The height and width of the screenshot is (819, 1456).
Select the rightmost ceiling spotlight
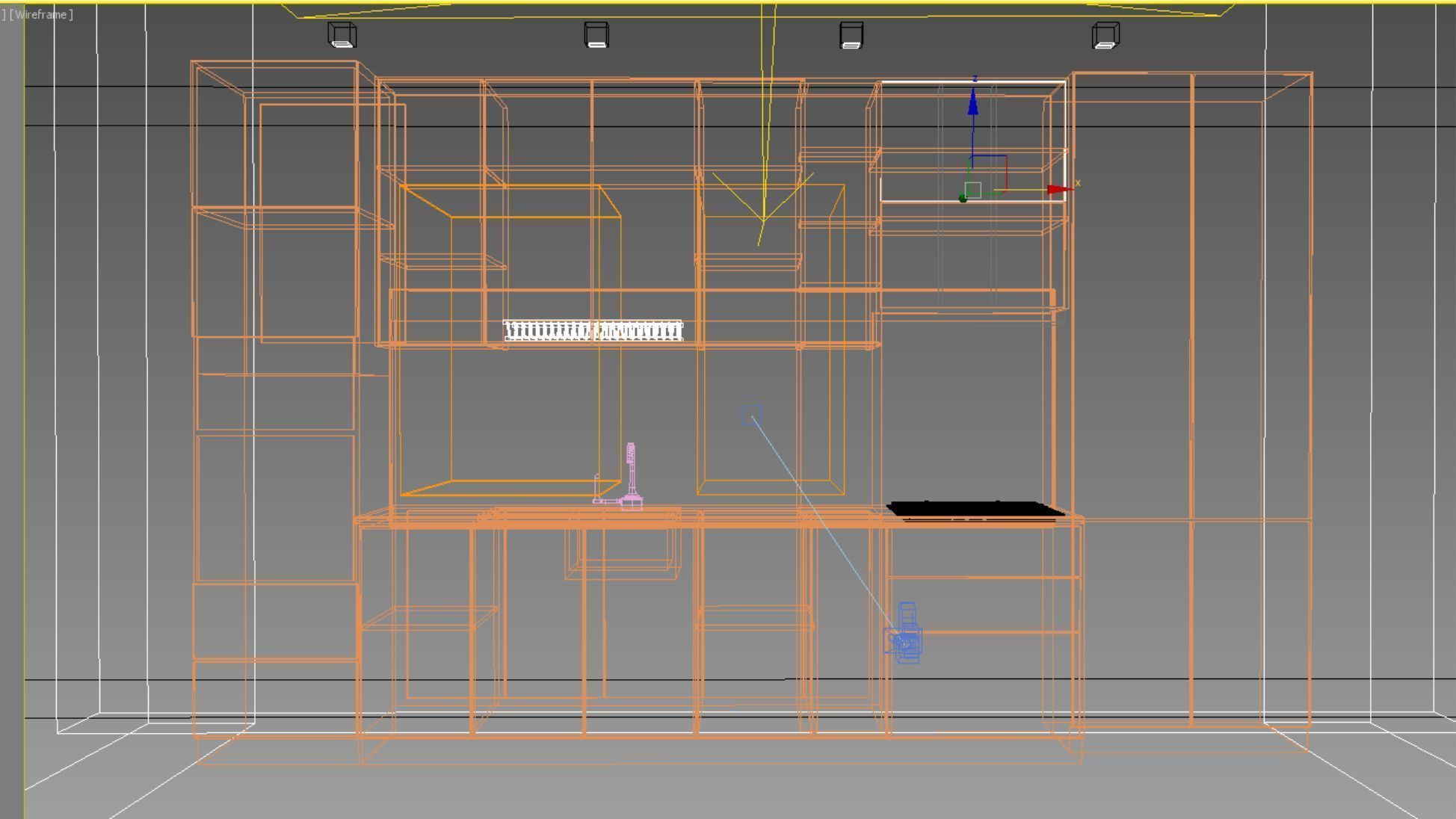coord(1105,35)
